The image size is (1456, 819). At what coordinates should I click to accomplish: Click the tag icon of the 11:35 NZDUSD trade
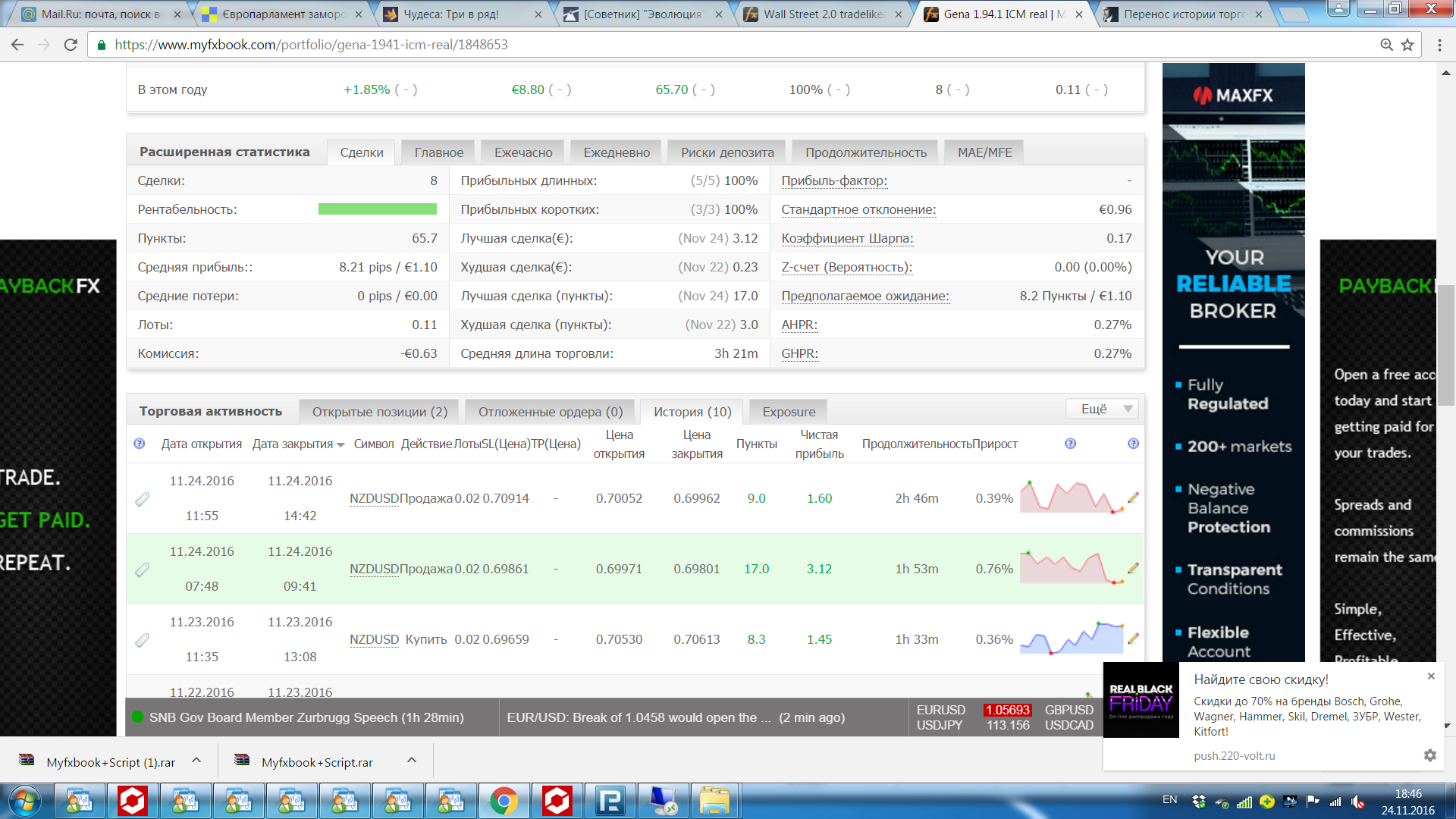[142, 640]
